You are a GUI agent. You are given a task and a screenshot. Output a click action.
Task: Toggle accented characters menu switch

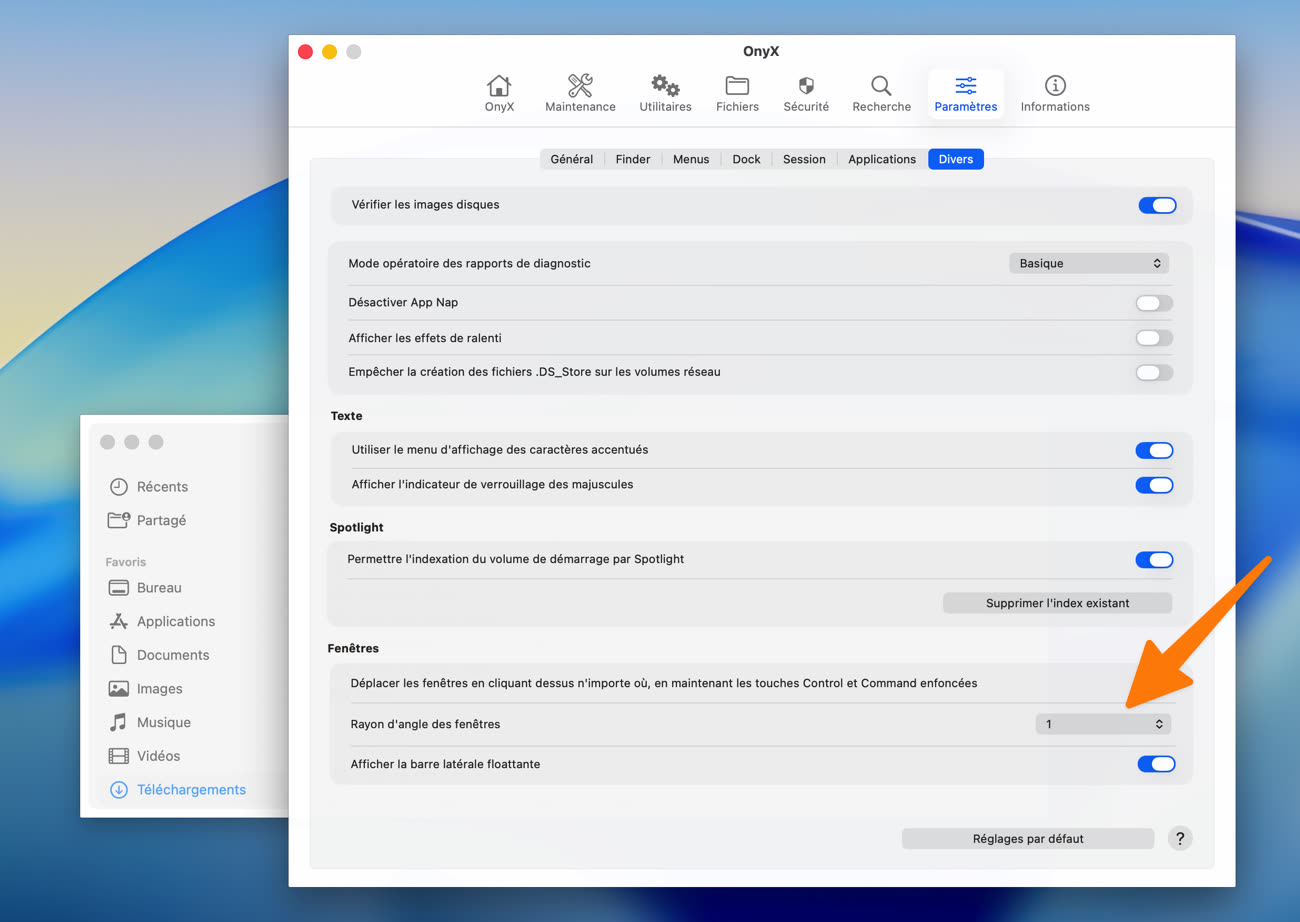click(1154, 451)
